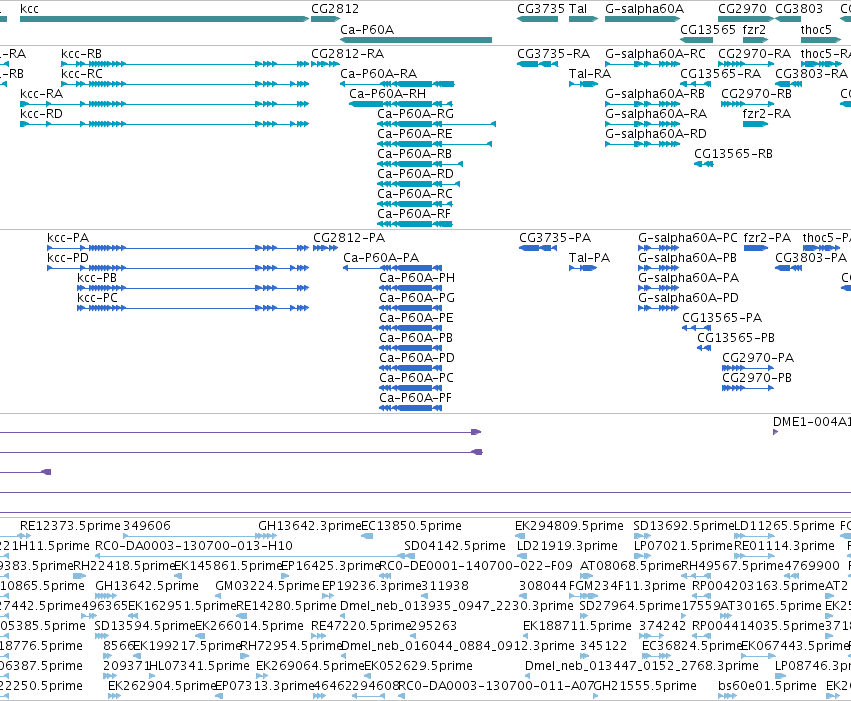The height and width of the screenshot is (701, 851).
Task: Select Ca-P60A-RE transcript
Action: 435,144
